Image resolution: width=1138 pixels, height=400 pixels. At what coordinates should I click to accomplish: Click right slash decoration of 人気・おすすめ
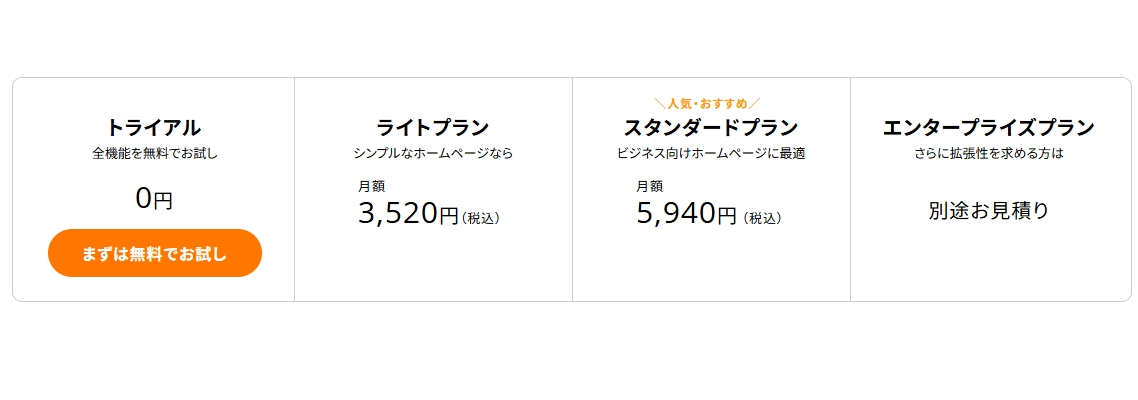point(755,102)
